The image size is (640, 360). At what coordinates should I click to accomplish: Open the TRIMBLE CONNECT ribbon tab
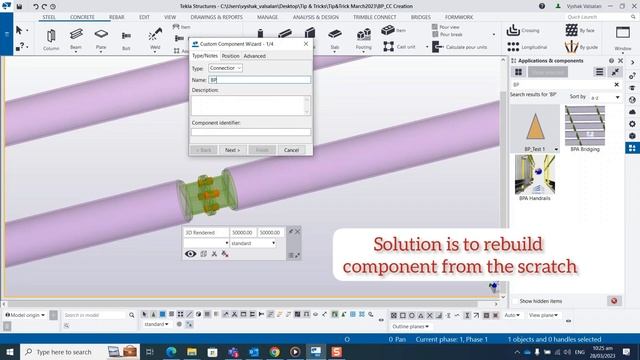click(374, 17)
